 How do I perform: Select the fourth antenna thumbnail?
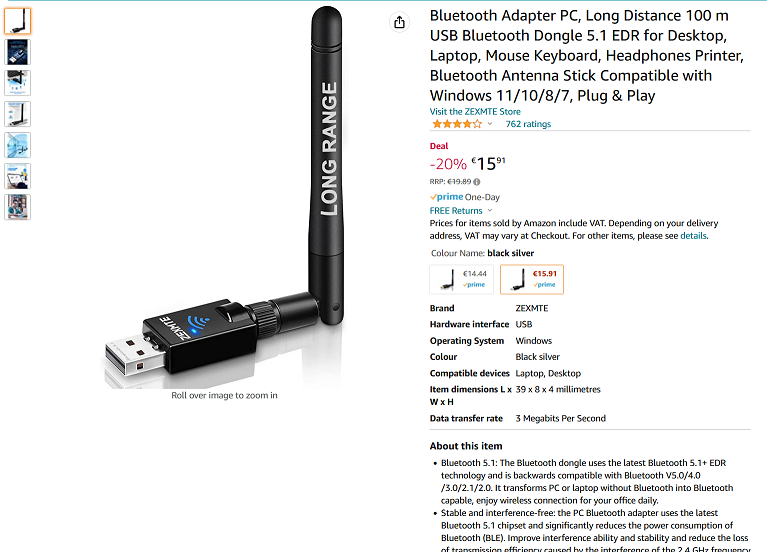pyautogui.click(x=18, y=114)
